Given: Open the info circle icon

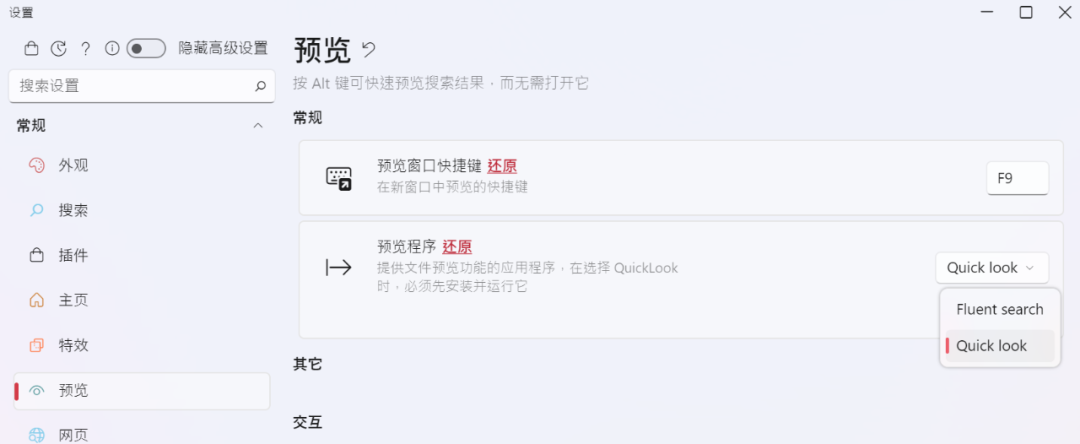Looking at the screenshot, I should pyautogui.click(x=112, y=48).
